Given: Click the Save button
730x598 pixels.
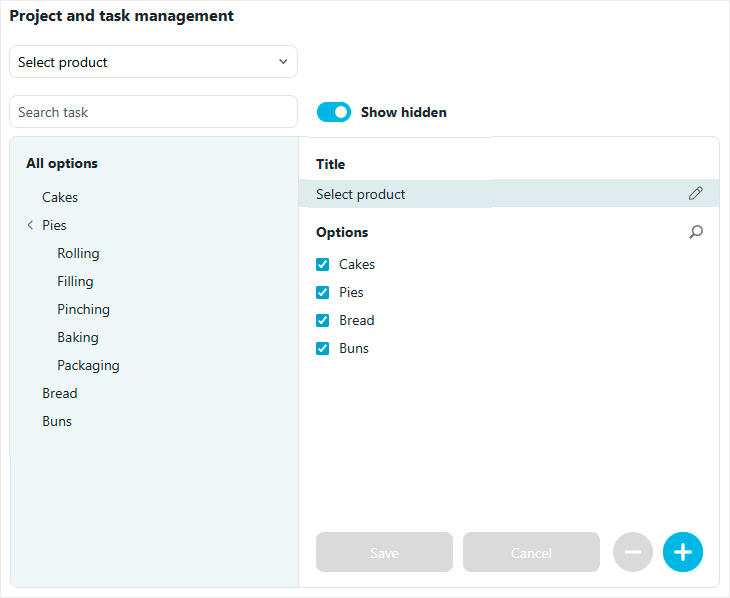Looking at the screenshot, I should [384, 552].
